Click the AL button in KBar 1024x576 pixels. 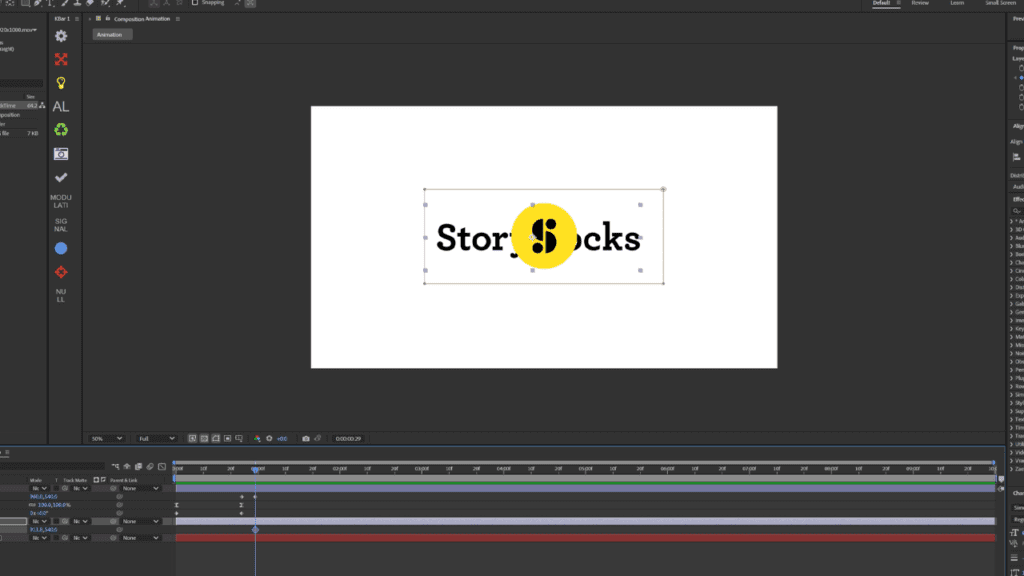pyautogui.click(x=60, y=105)
